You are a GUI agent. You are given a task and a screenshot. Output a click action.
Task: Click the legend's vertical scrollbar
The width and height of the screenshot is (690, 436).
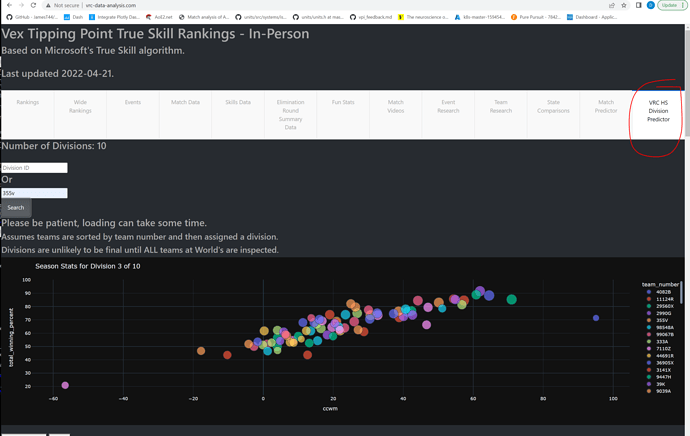(x=681, y=293)
